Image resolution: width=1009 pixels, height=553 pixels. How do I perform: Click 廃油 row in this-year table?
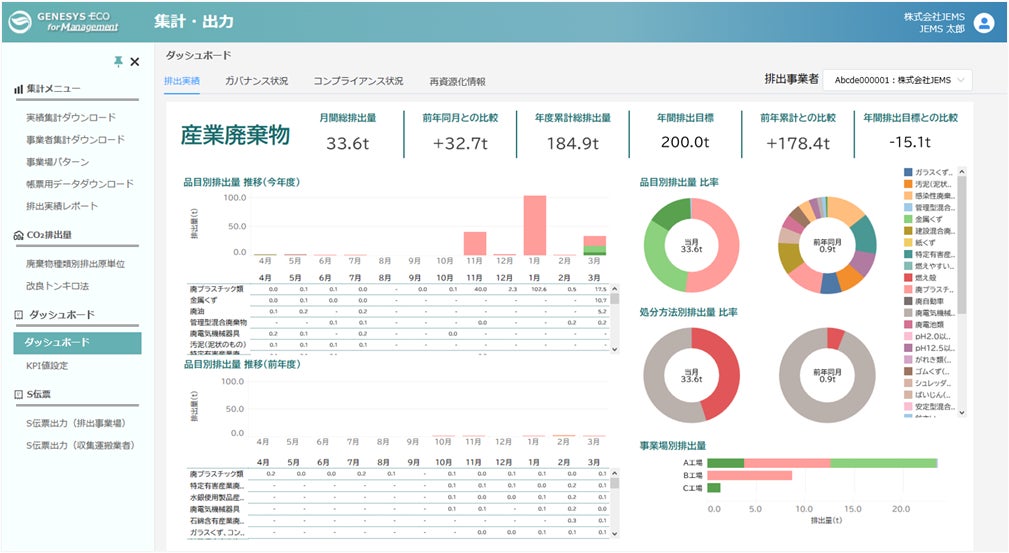coord(398,312)
